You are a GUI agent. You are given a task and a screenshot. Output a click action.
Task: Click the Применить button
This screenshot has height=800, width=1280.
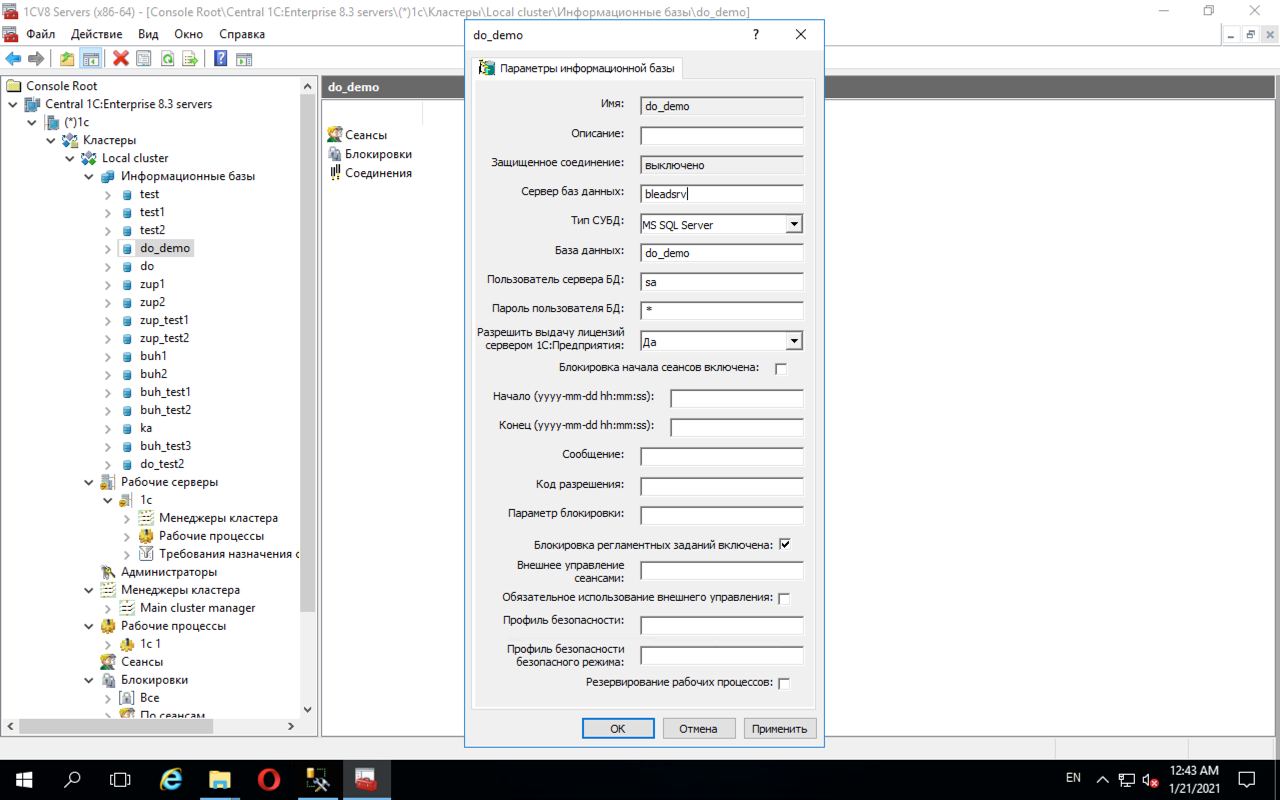[x=779, y=728]
